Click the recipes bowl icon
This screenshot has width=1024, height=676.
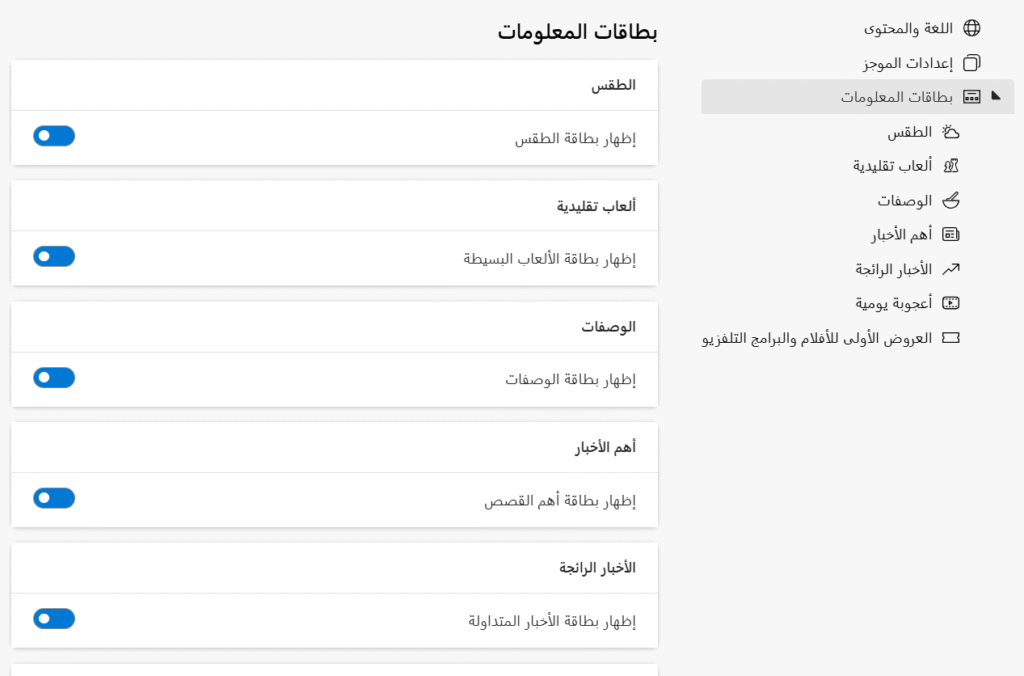(x=951, y=200)
